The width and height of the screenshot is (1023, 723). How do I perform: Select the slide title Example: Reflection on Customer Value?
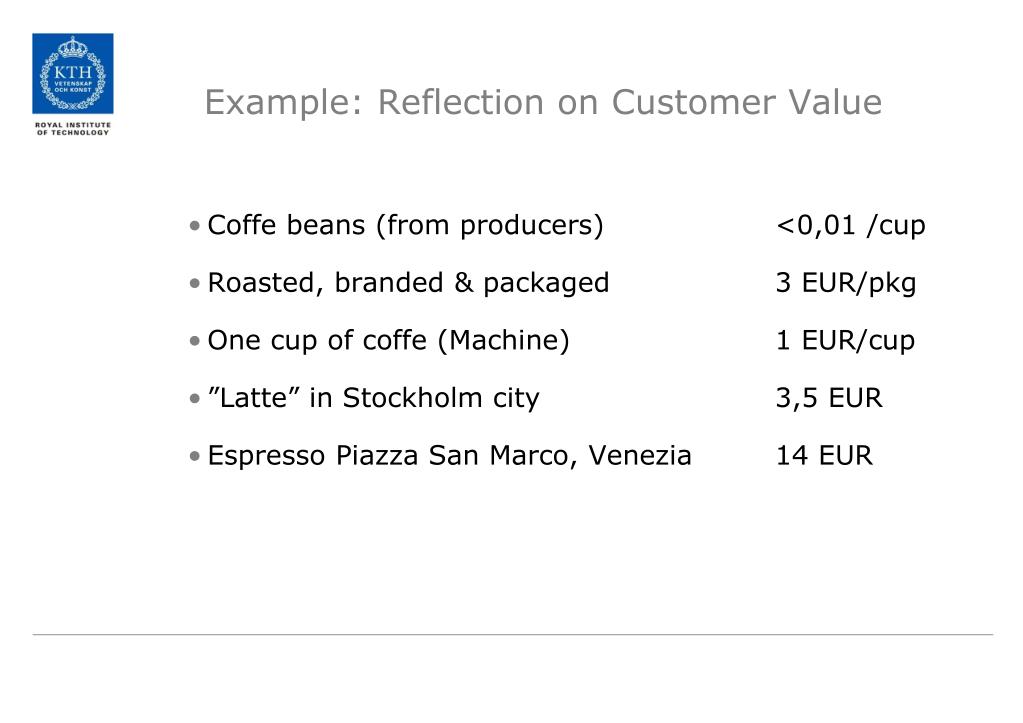click(543, 102)
